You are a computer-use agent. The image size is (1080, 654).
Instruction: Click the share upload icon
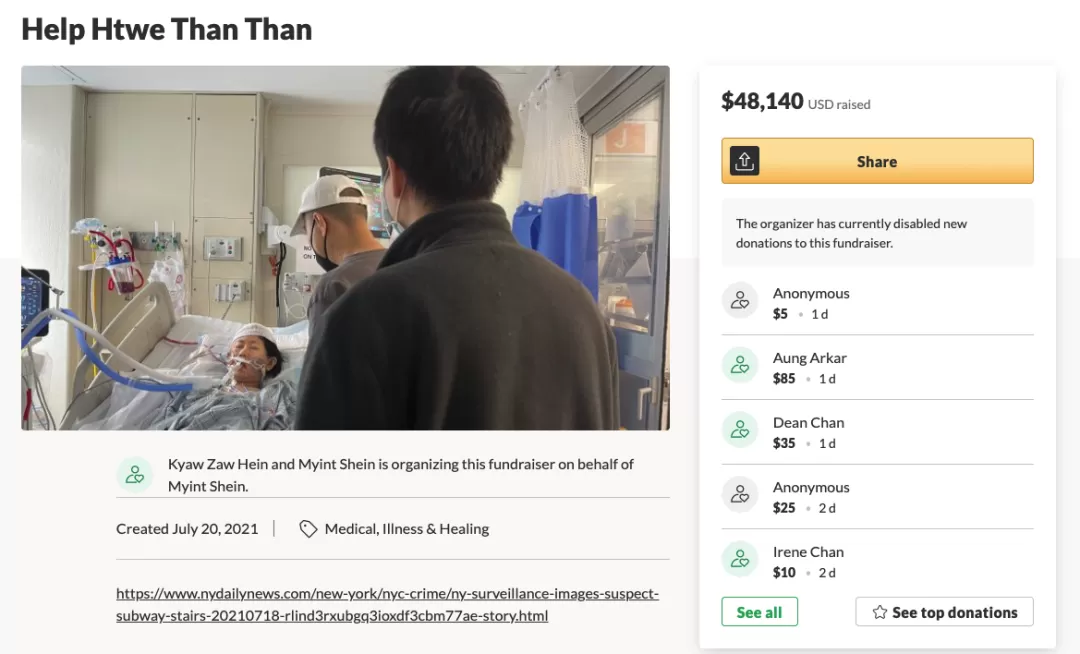pos(744,161)
